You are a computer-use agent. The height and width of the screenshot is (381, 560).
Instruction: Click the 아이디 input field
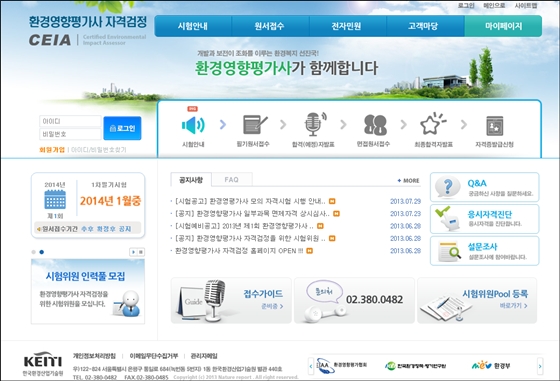[x=70, y=121]
